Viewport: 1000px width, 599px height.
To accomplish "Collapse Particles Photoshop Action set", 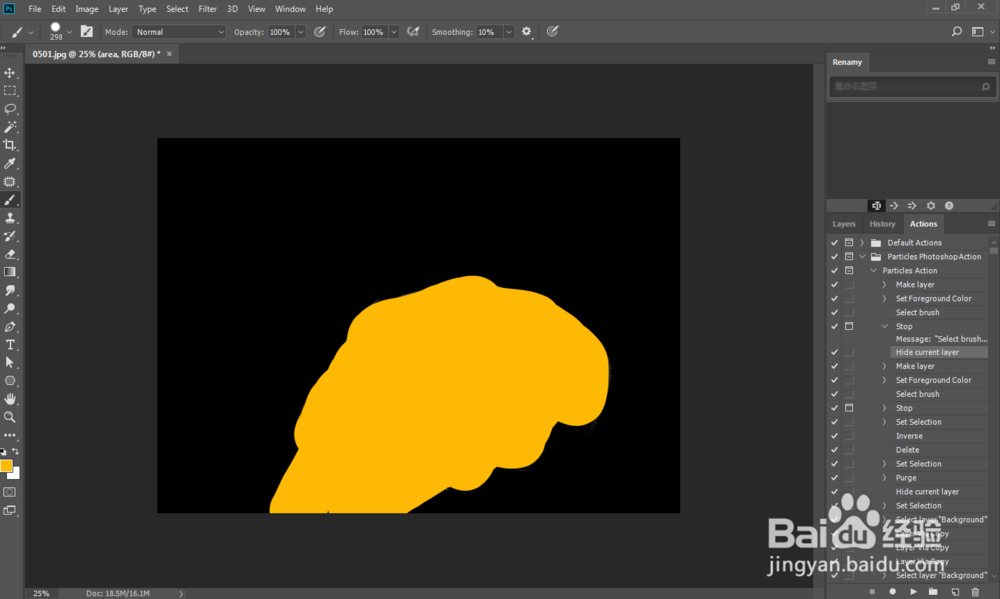I will (x=862, y=256).
